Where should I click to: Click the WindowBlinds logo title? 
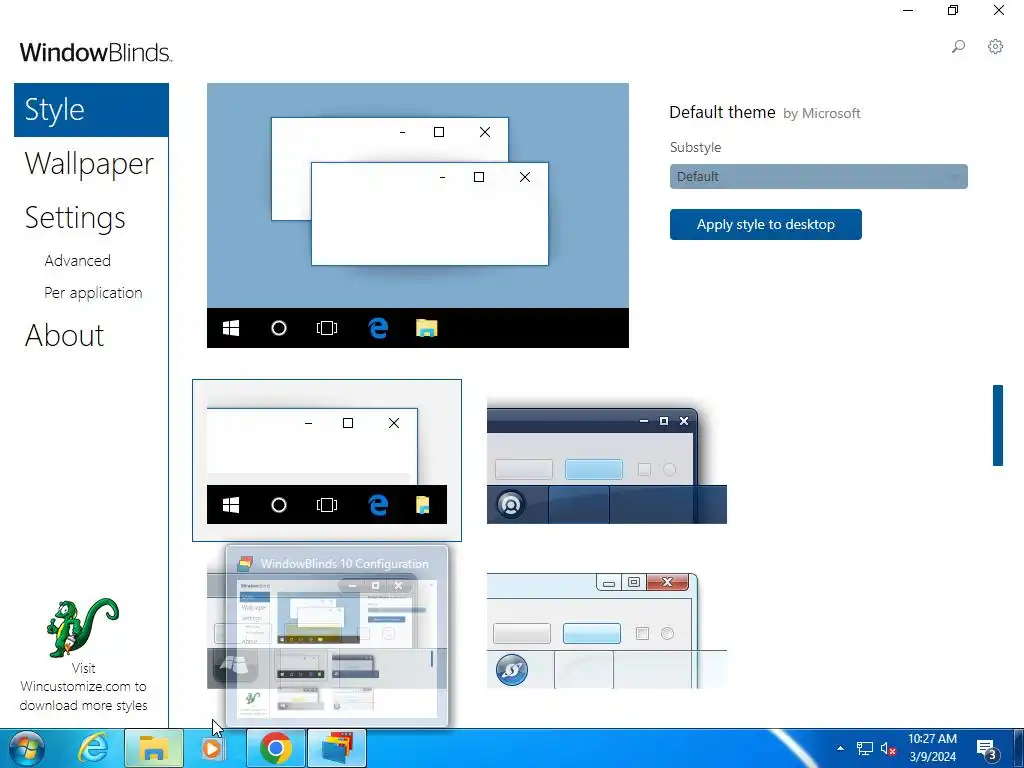96,52
